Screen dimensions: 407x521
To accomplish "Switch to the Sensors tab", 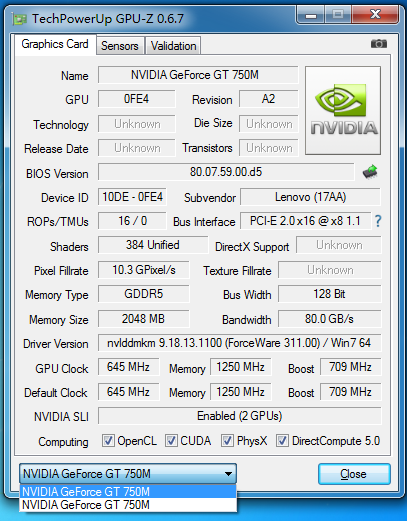I will coord(120,46).
